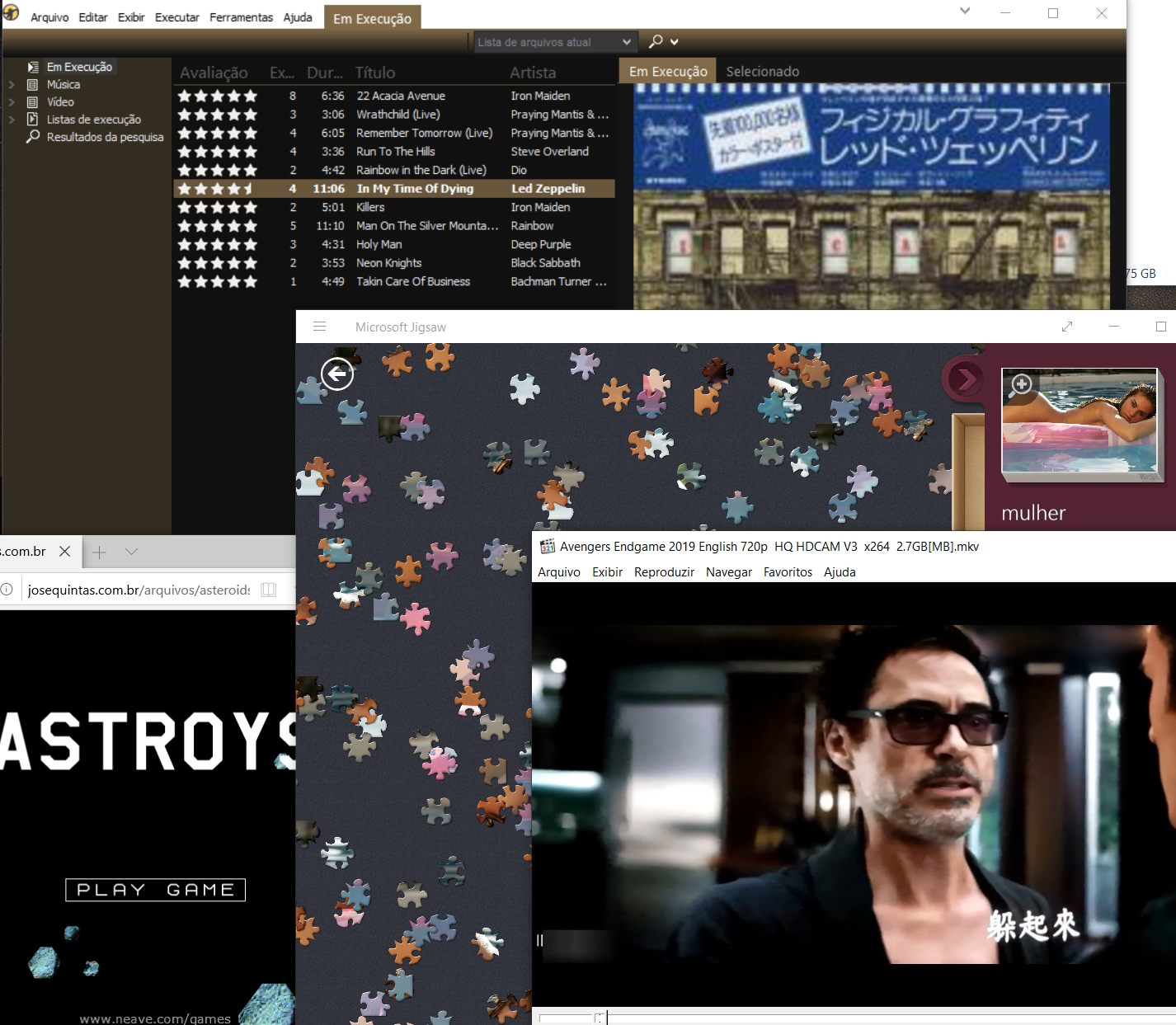Open the www.neave.com/games link

[x=155, y=1018]
